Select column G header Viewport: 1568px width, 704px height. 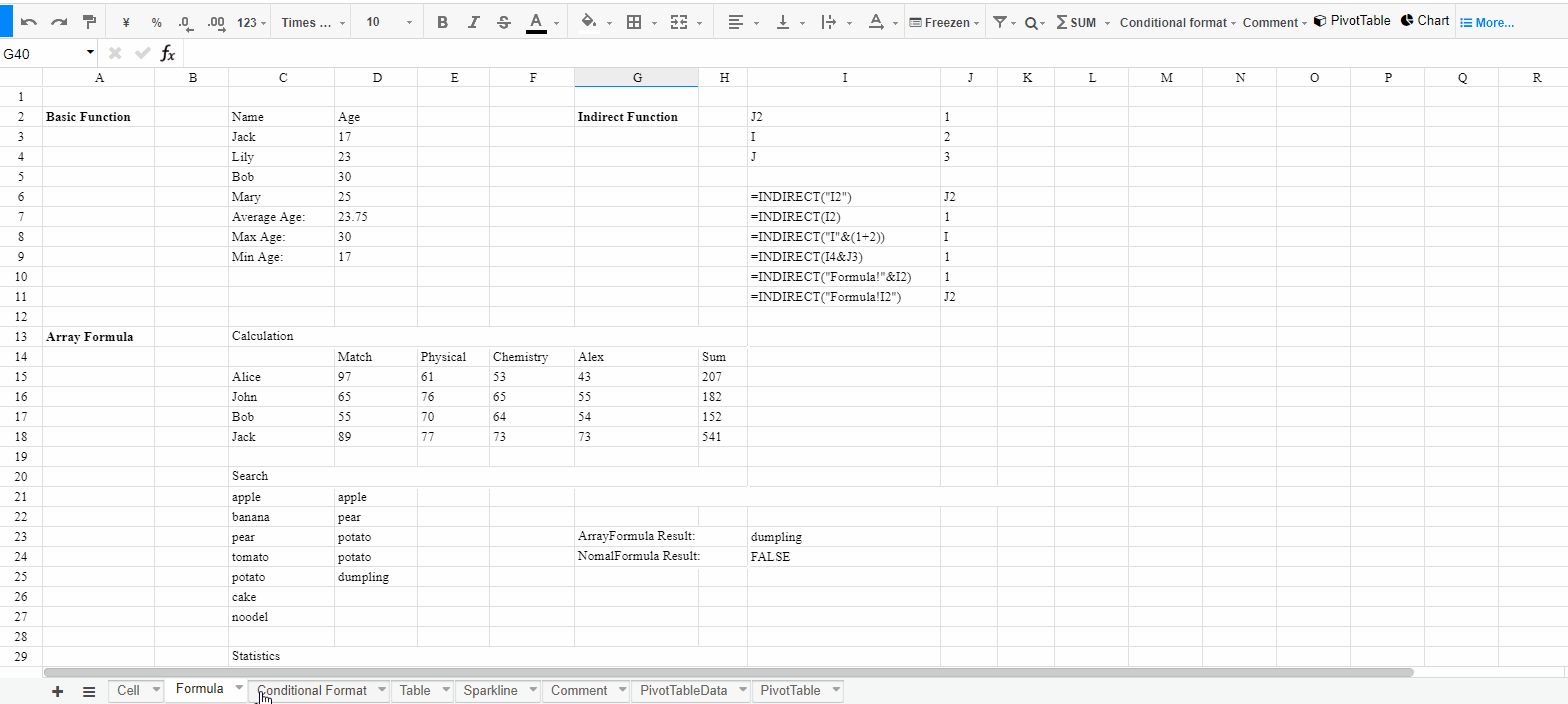click(x=636, y=77)
